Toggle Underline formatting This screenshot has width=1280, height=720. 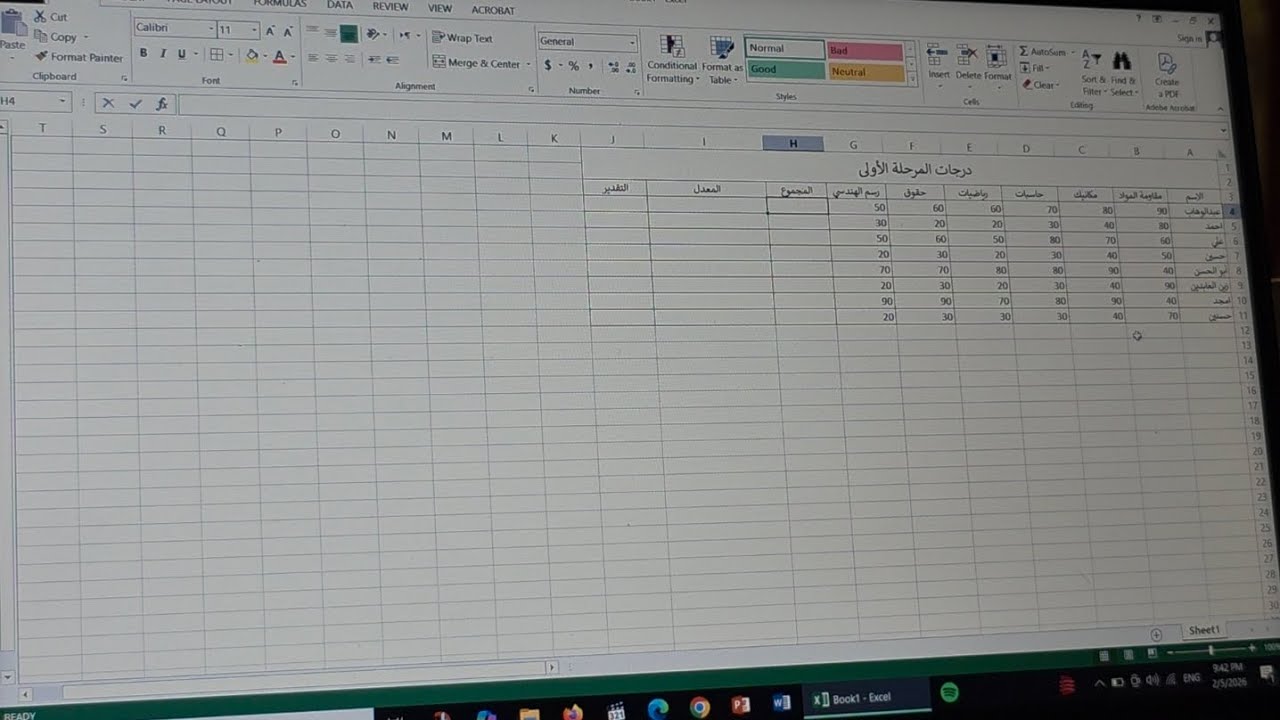pos(181,54)
